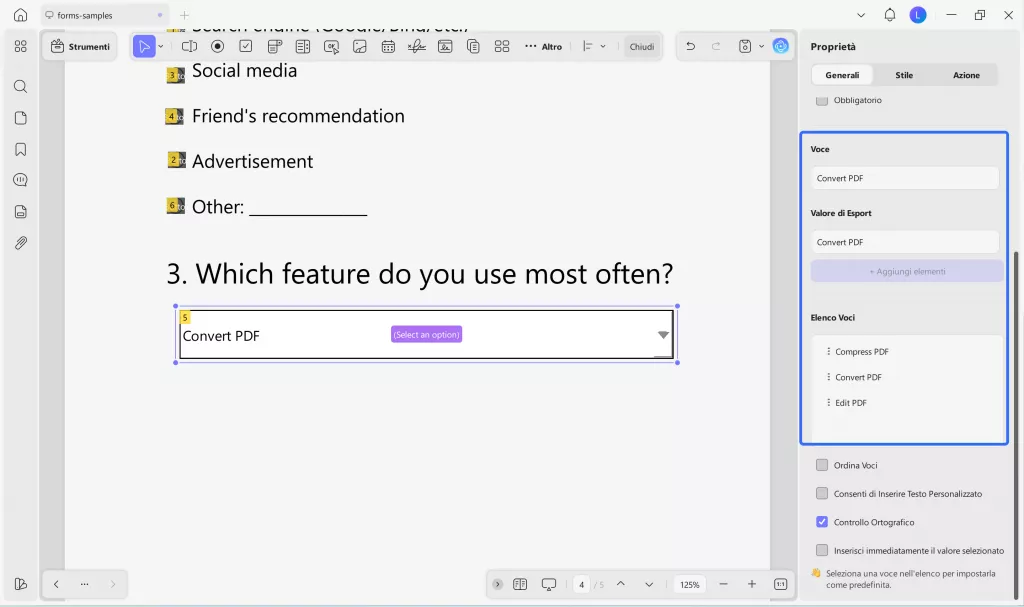Click the actual size 1:1 icon

(x=780, y=584)
